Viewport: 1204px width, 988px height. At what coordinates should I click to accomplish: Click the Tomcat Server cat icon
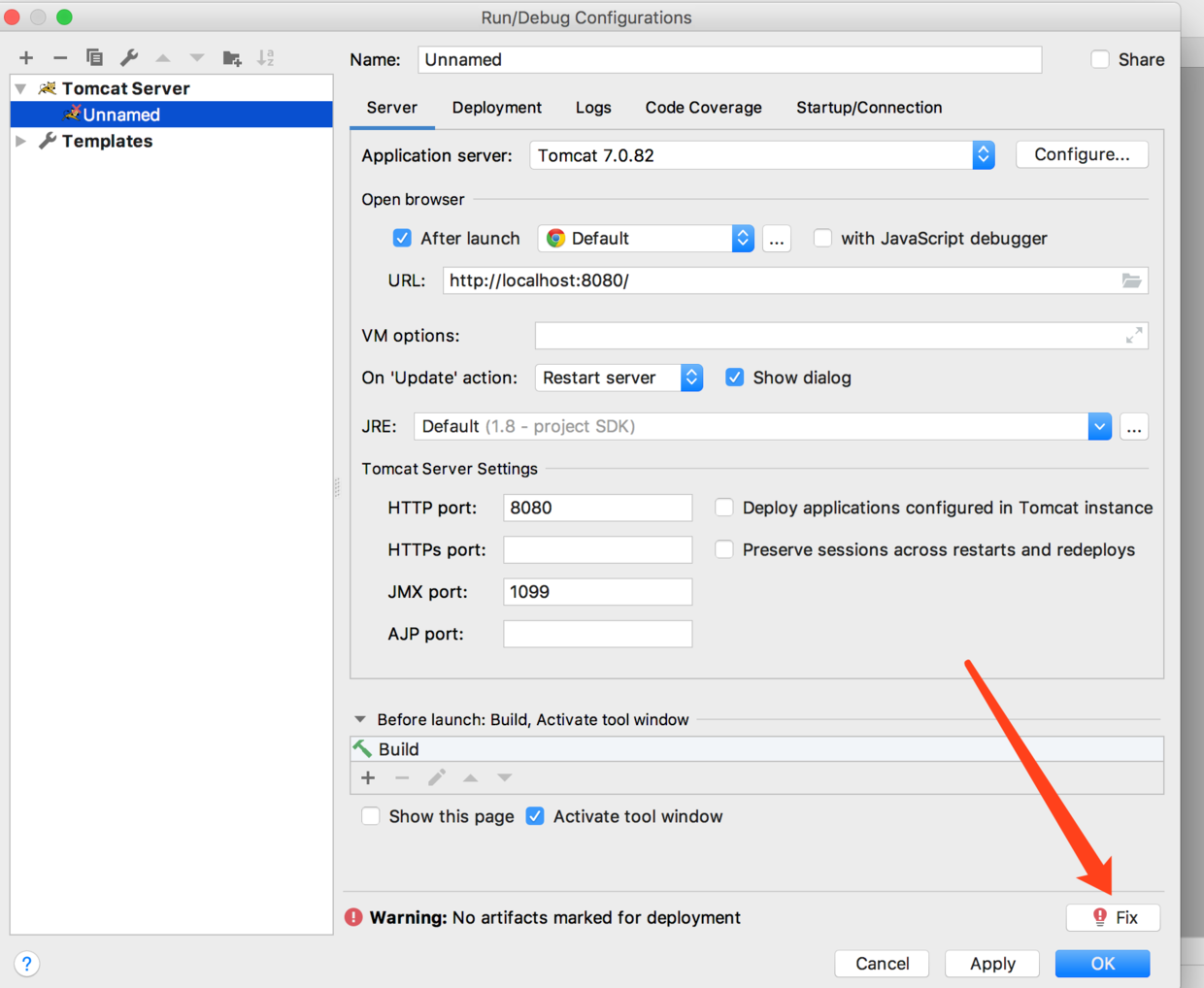[x=47, y=88]
